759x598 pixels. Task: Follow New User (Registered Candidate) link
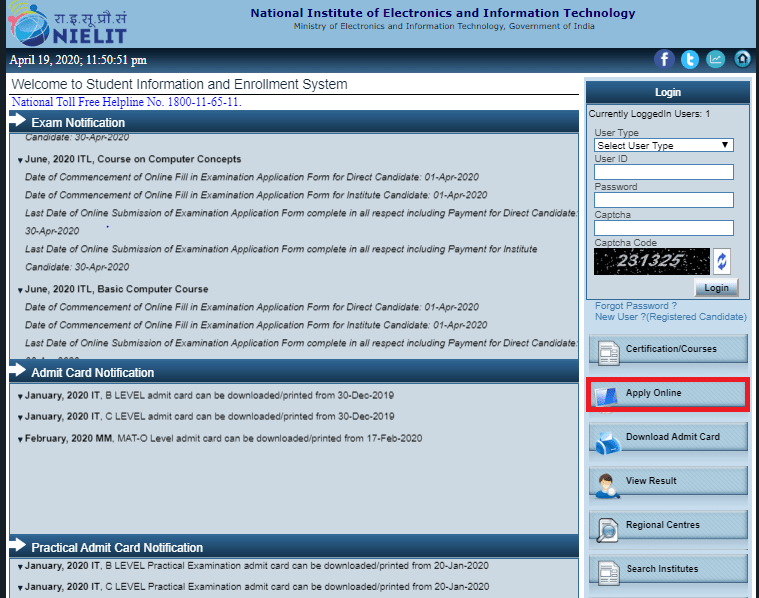[670, 317]
